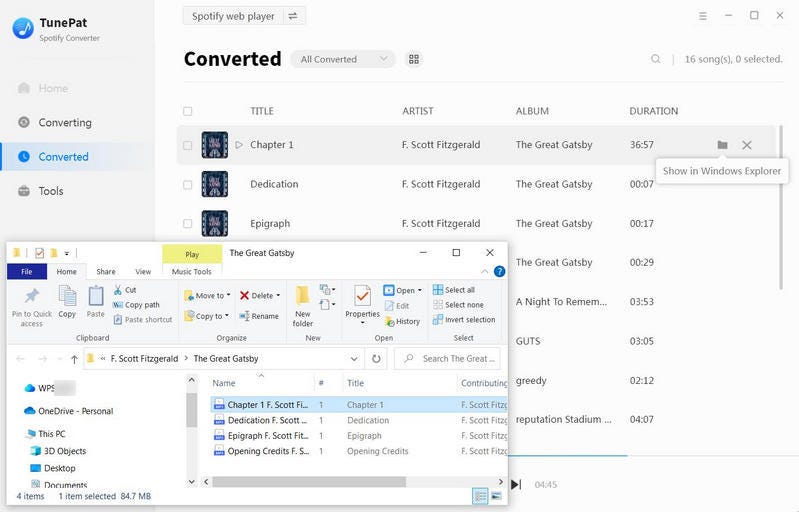Sort Explorer files by Name column
This screenshot has height=512, width=799.
click(224, 383)
